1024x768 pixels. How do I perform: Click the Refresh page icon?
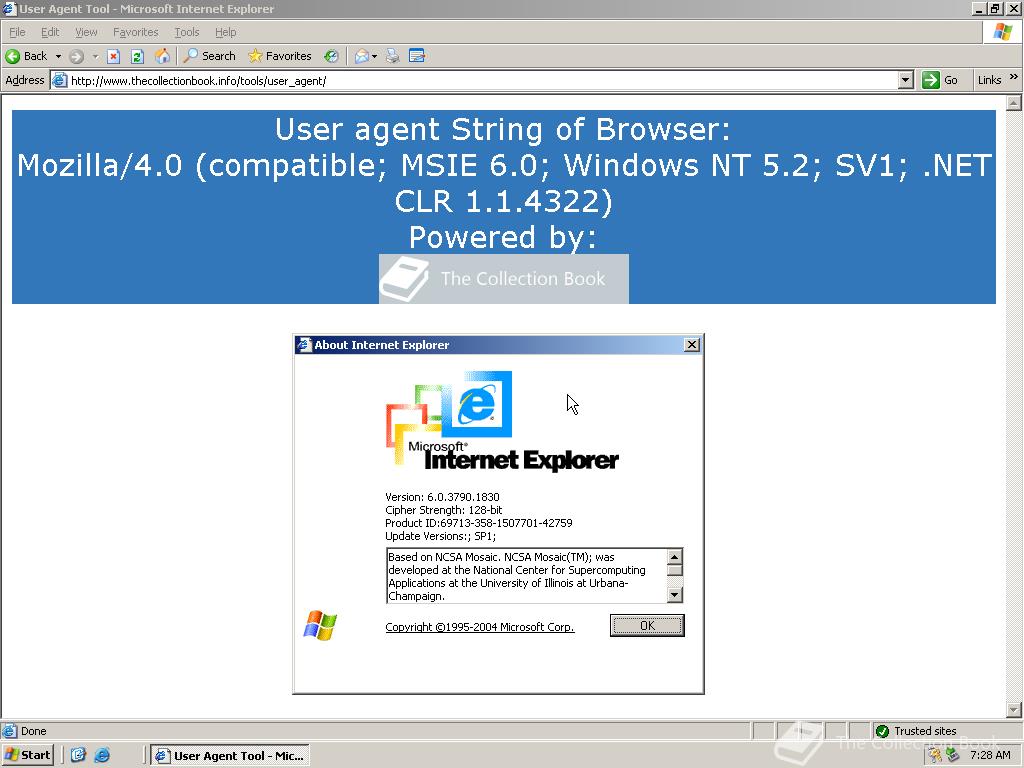tap(137, 56)
